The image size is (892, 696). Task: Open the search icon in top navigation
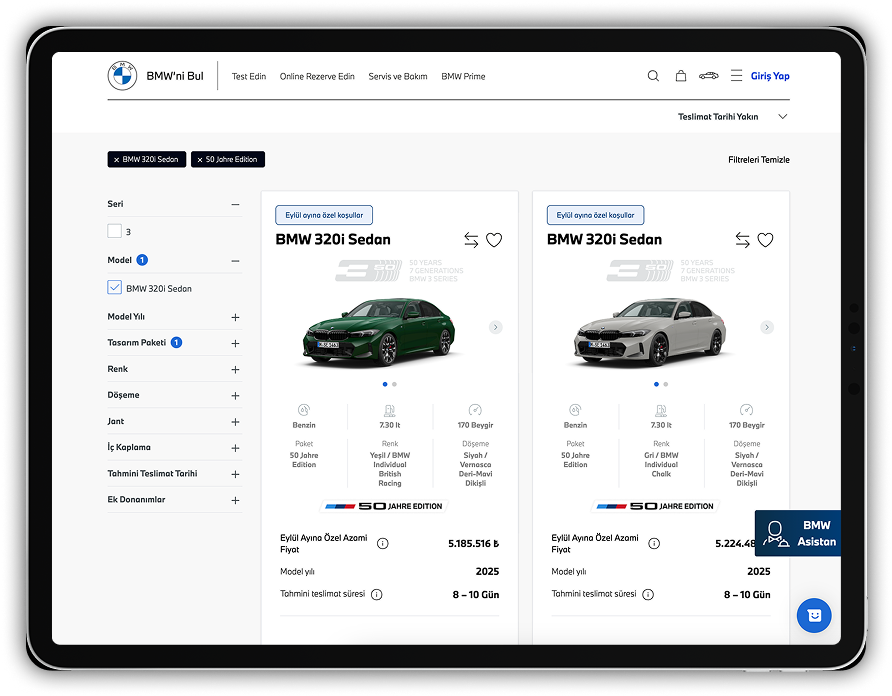pyautogui.click(x=653, y=76)
